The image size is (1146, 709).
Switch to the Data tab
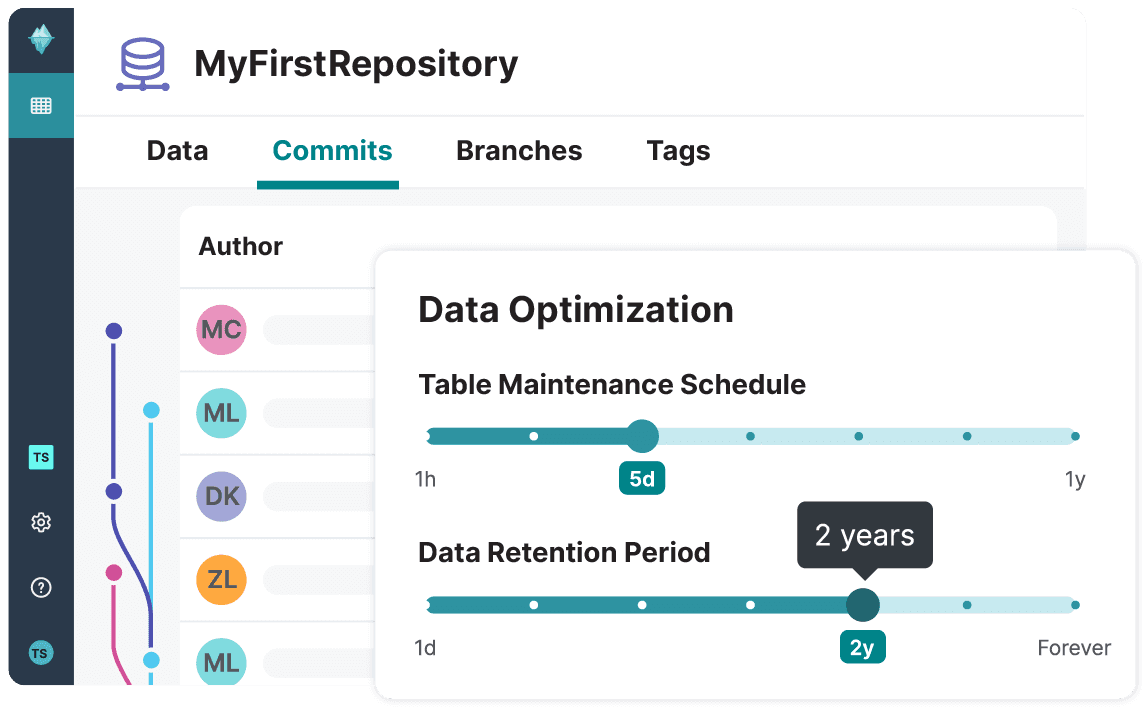tap(177, 151)
